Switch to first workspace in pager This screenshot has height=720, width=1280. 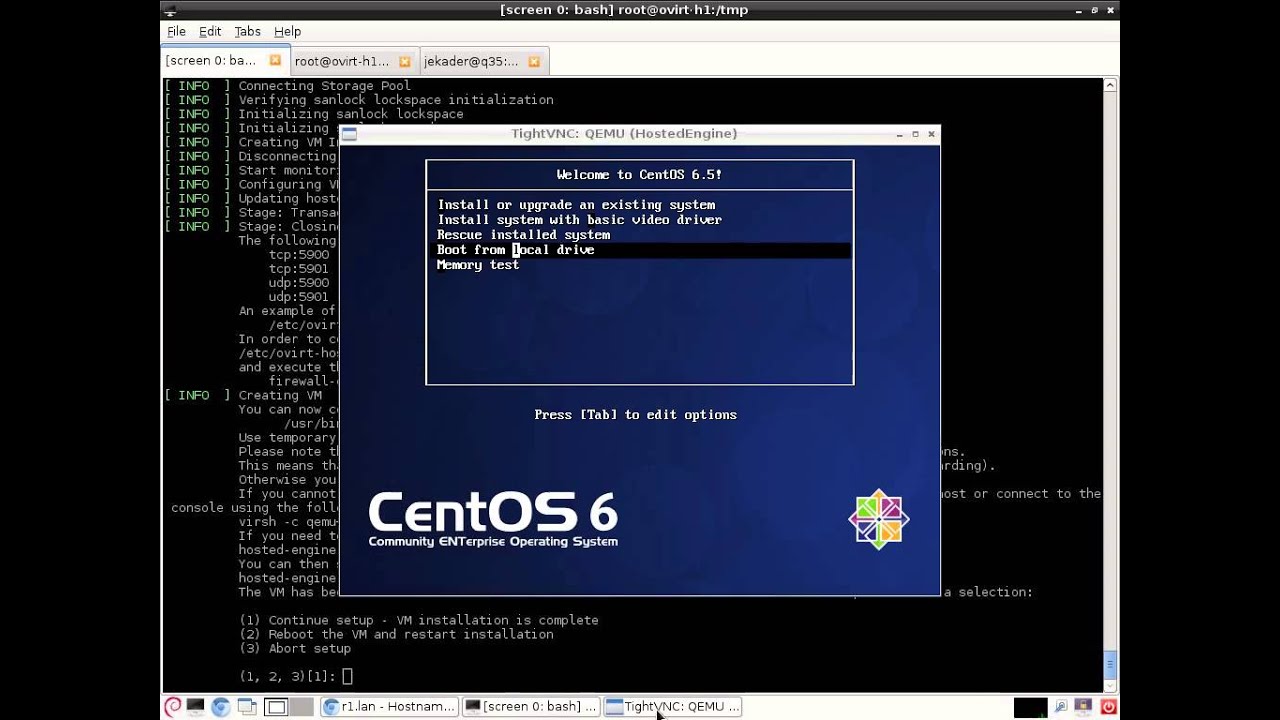pyautogui.click(x=276, y=707)
